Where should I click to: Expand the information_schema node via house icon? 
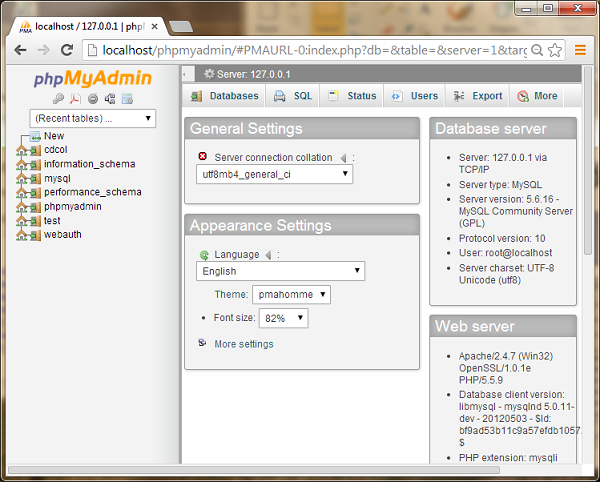(21, 164)
